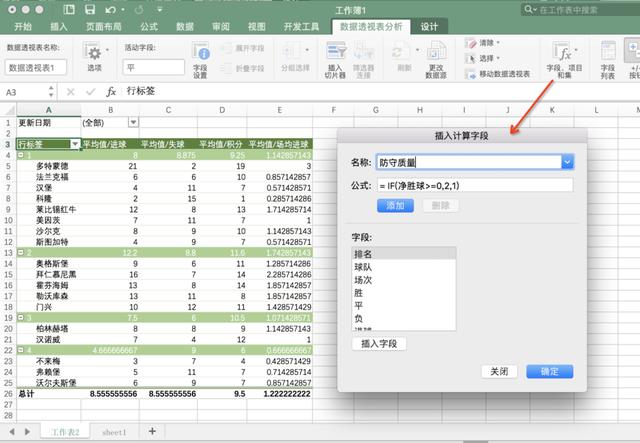Open the sheet1 sheet tab
The height and width of the screenshot is (443, 640).
[x=114, y=432]
